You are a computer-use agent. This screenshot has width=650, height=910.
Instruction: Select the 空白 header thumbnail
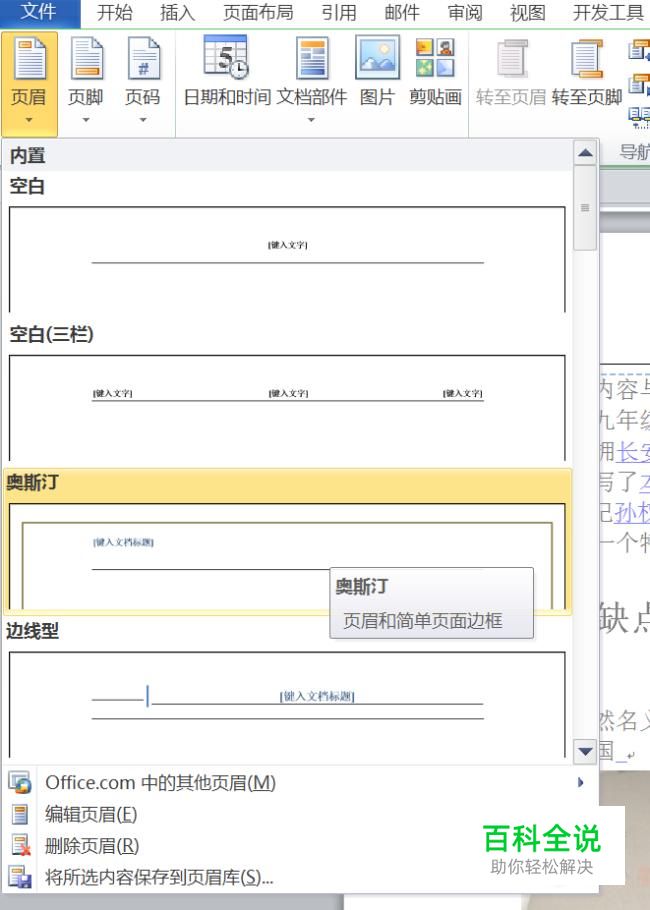pos(287,259)
